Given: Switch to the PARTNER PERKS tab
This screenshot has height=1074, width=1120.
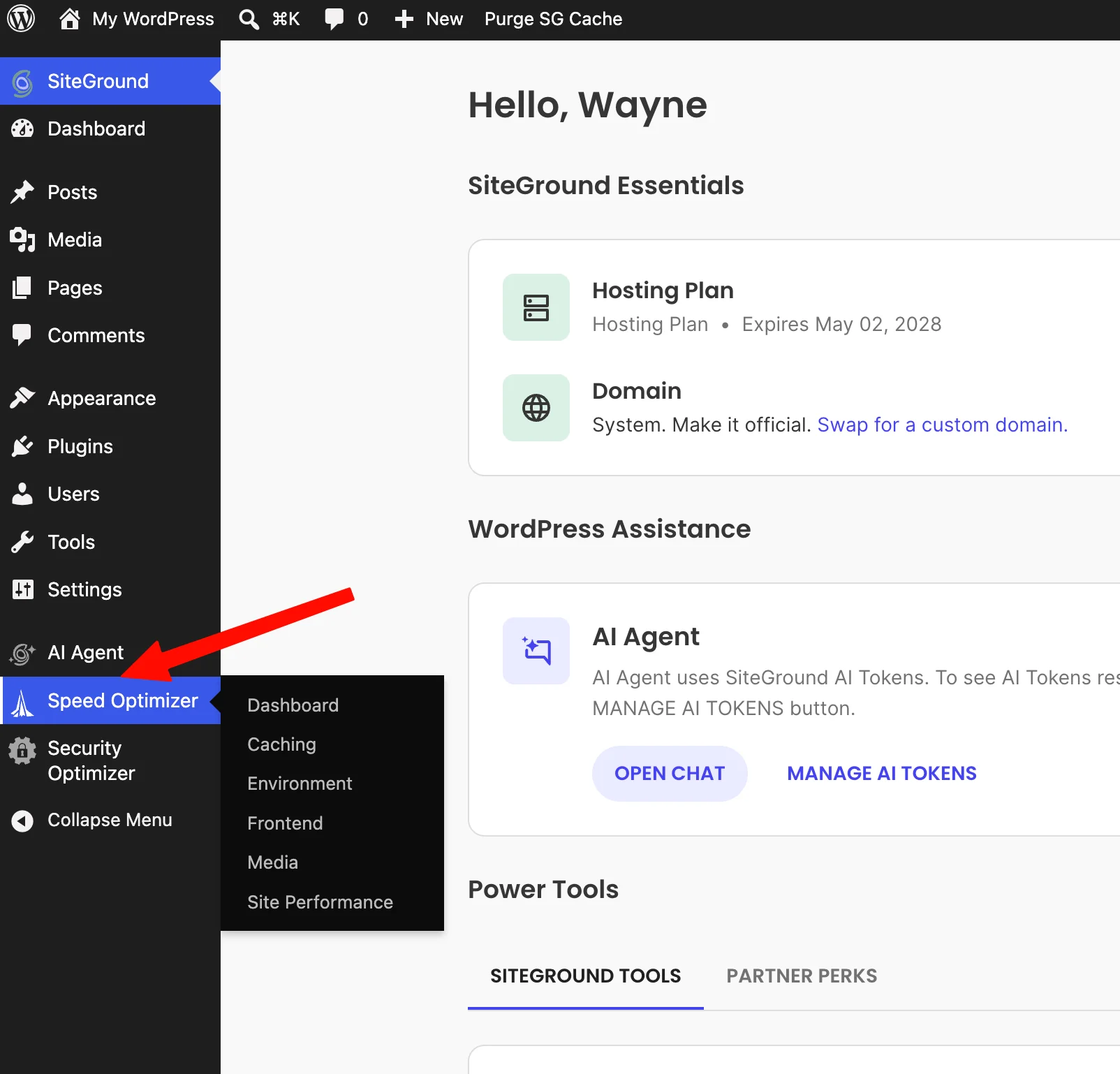Looking at the screenshot, I should 802,976.
